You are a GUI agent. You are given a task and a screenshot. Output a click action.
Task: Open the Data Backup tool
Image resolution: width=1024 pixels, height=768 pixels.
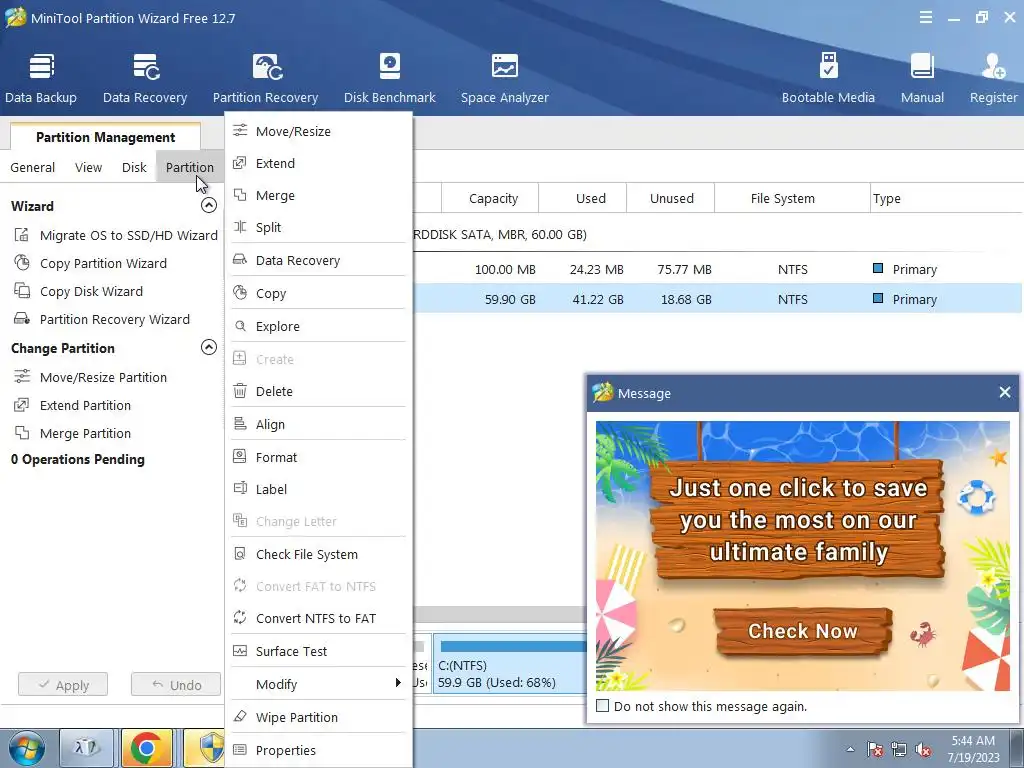coord(40,79)
